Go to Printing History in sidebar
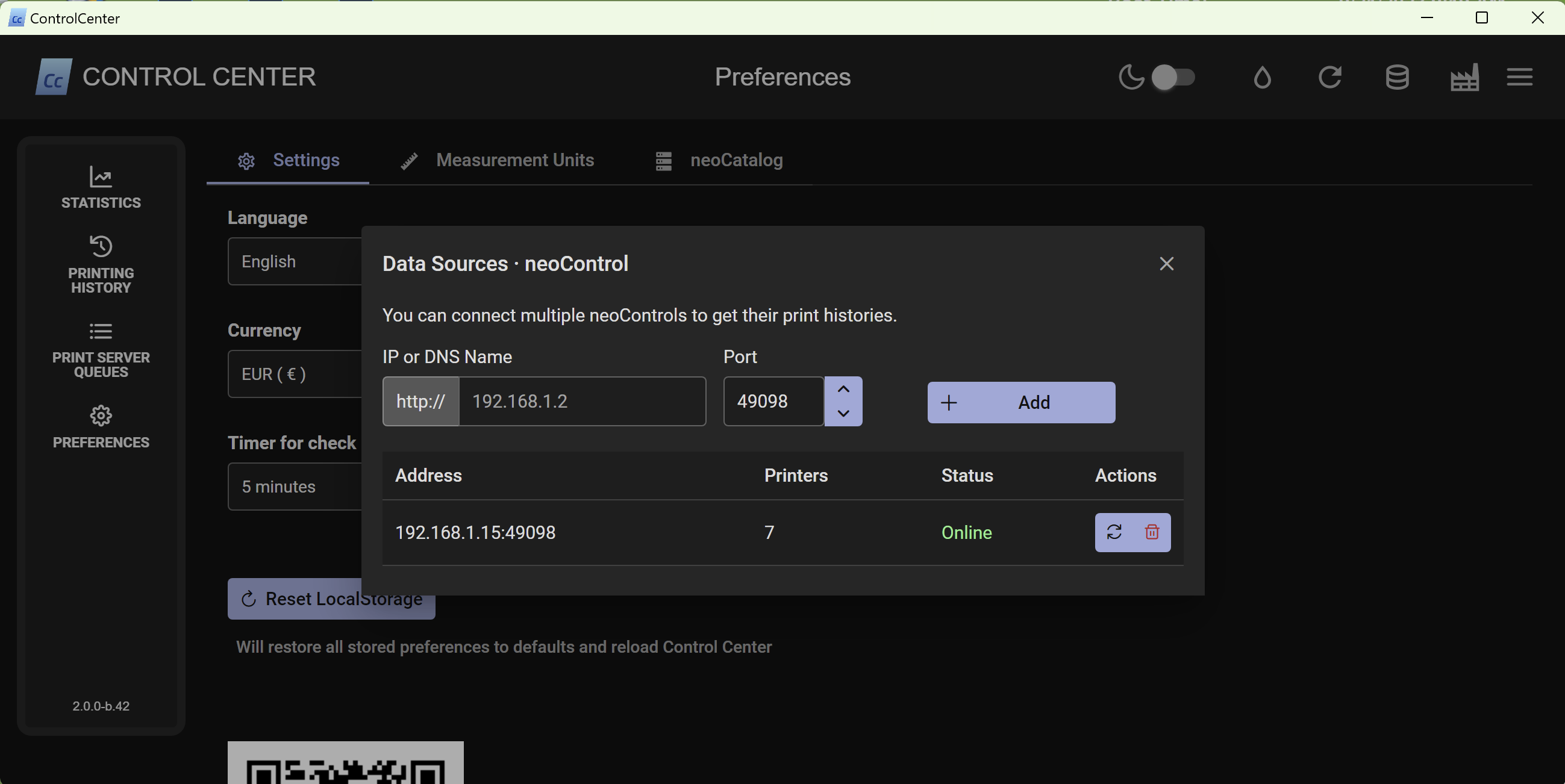 click(101, 265)
